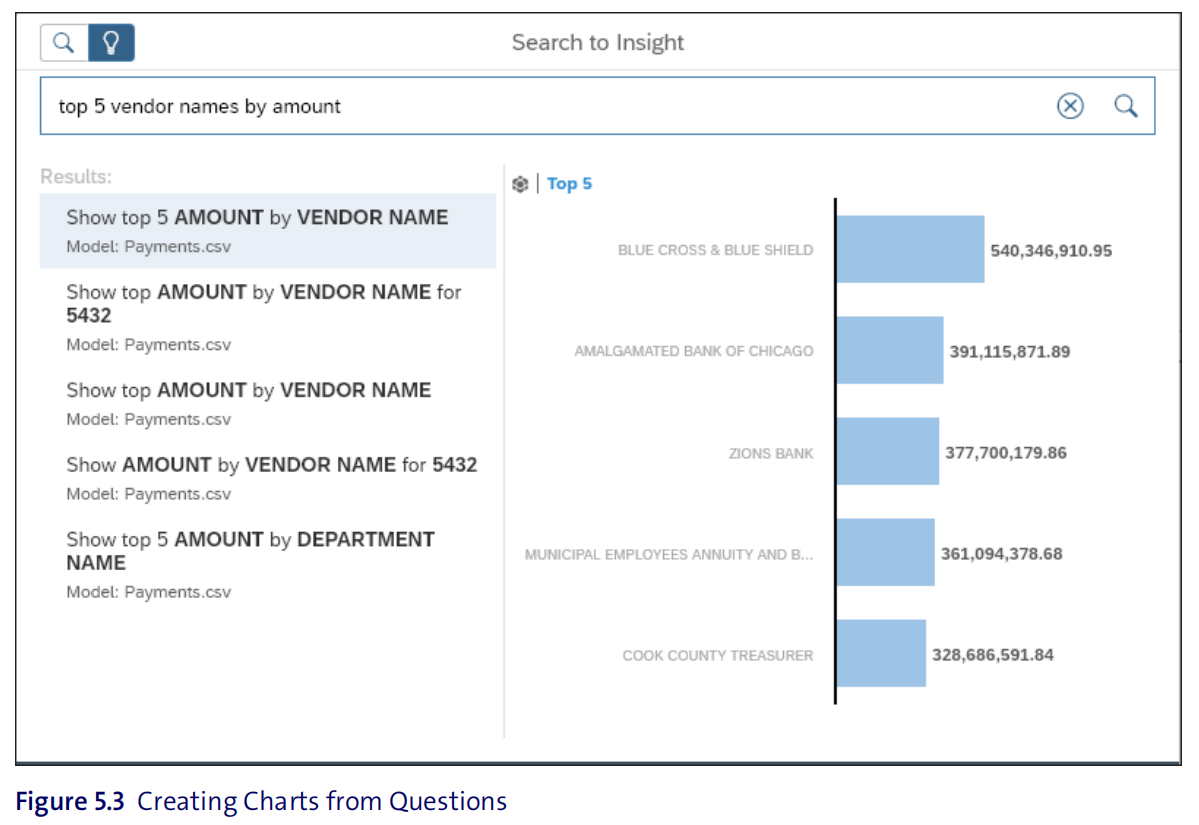Click the BLUE CROSS & BLUE SHIELD axis label
Image resolution: width=1199 pixels, height=825 pixels.
pyautogui.click(x=716, y=250)
